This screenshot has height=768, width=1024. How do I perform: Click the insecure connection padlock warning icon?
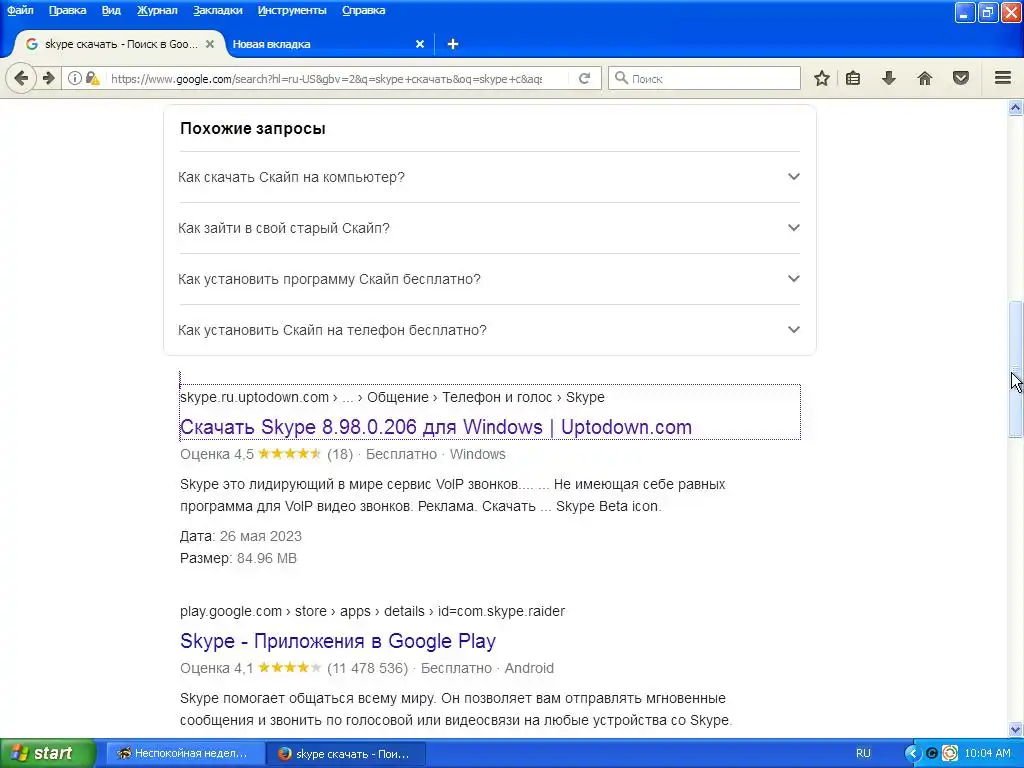[93, 78]
